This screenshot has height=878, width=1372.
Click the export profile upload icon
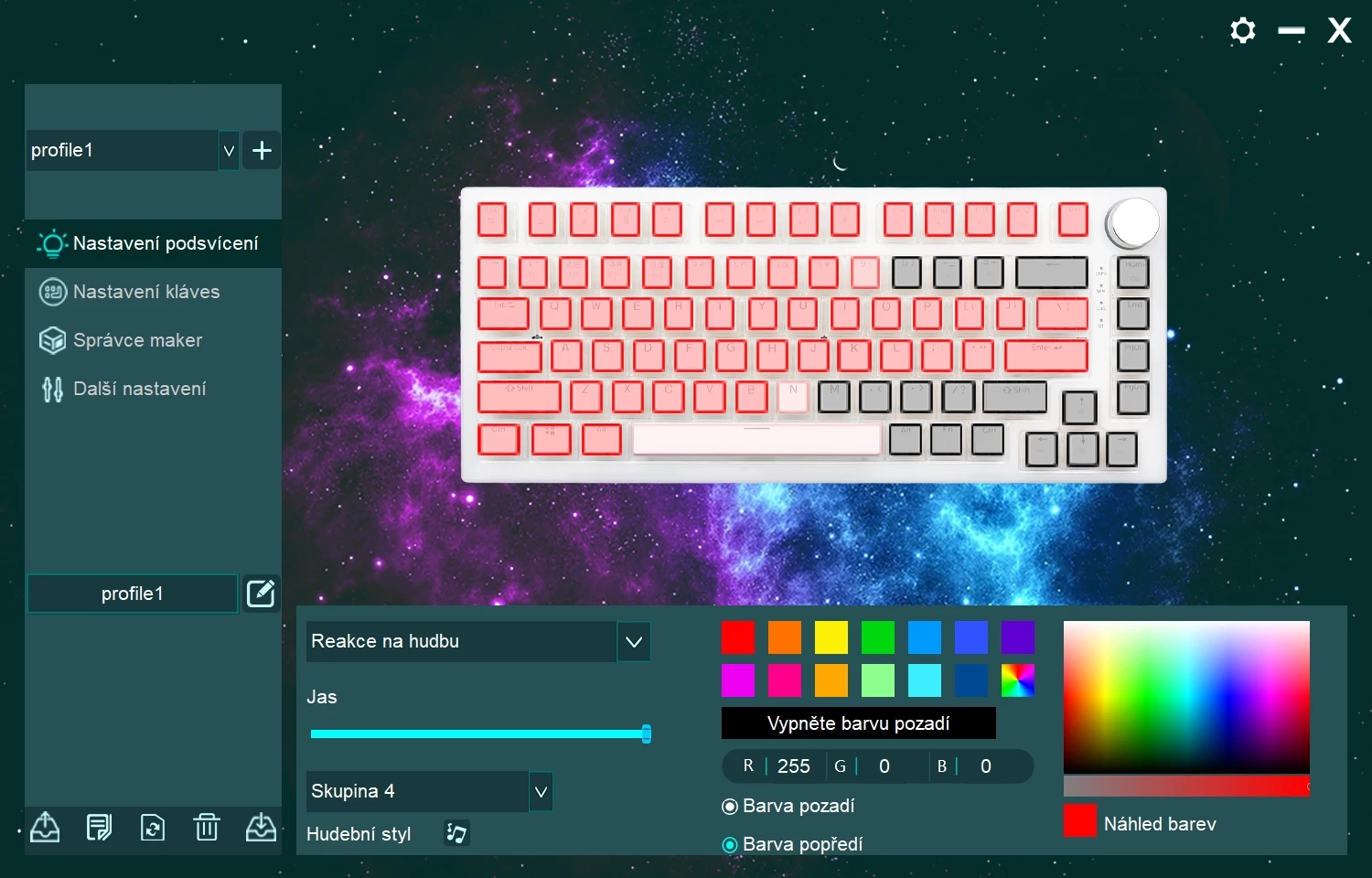click(45, 828)
